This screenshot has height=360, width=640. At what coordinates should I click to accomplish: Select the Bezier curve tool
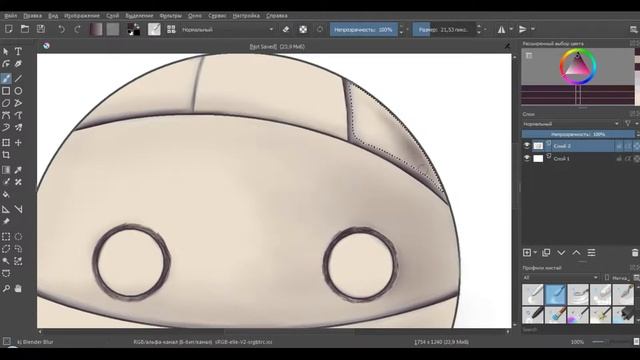click(6, 115)
